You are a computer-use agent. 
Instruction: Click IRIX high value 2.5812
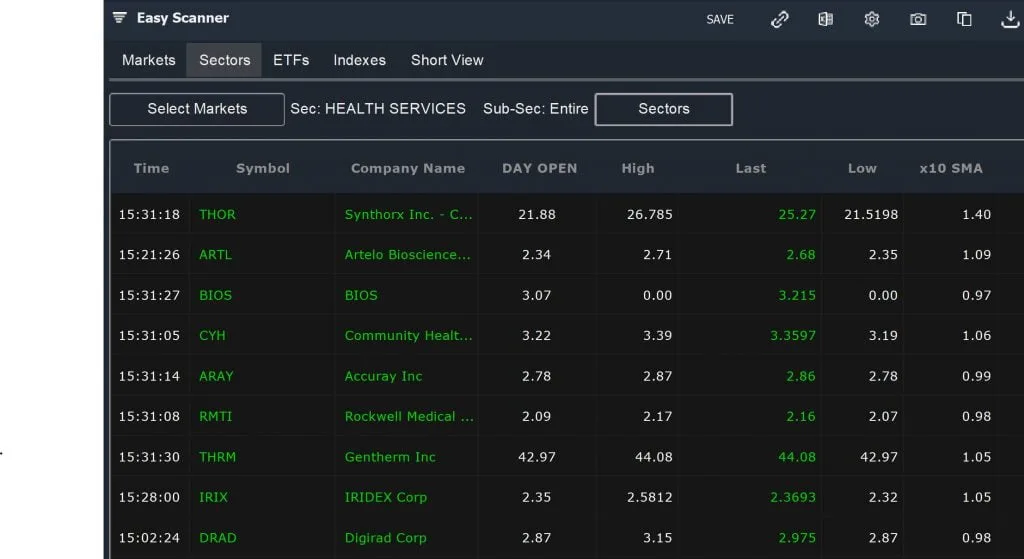(x=649, y=498)
